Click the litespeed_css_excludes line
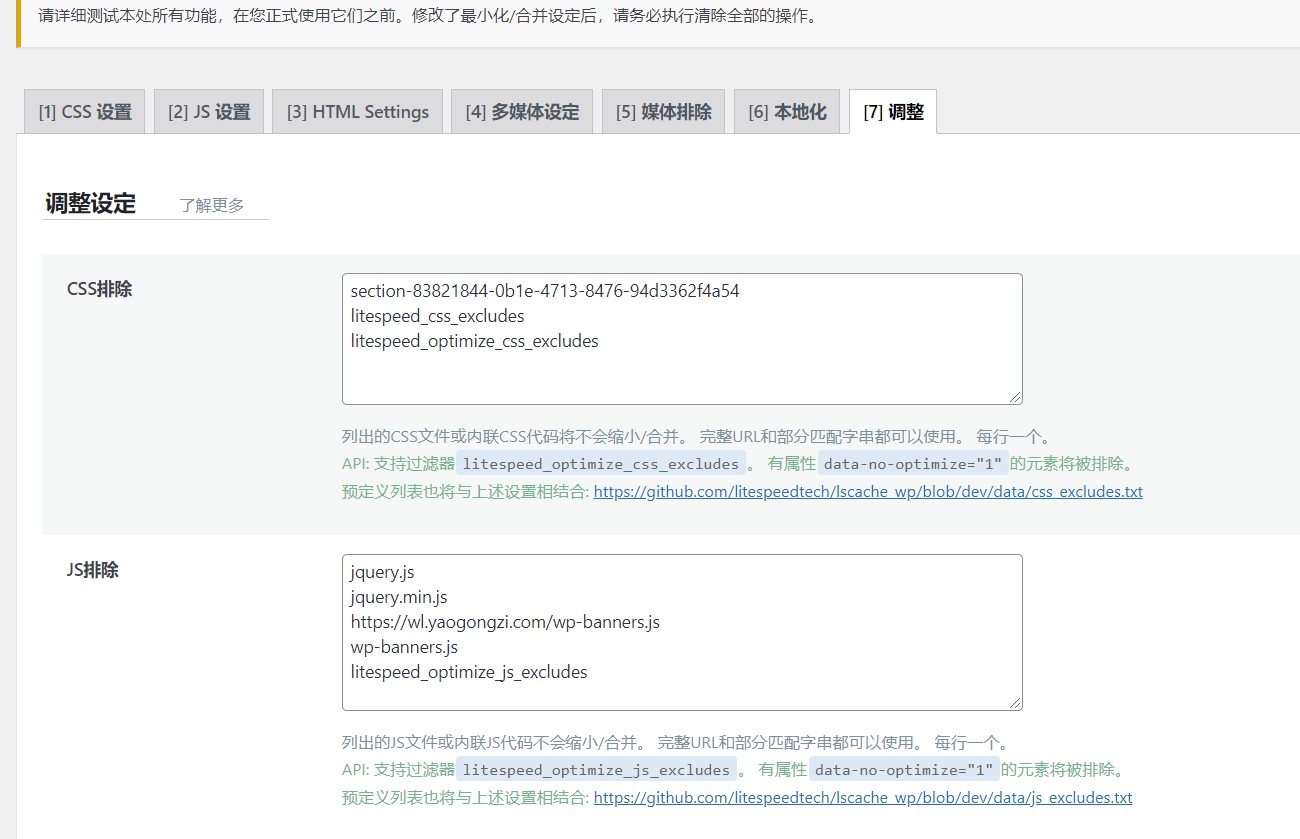Screen dimensions: 1300x839 click(437, 317)
